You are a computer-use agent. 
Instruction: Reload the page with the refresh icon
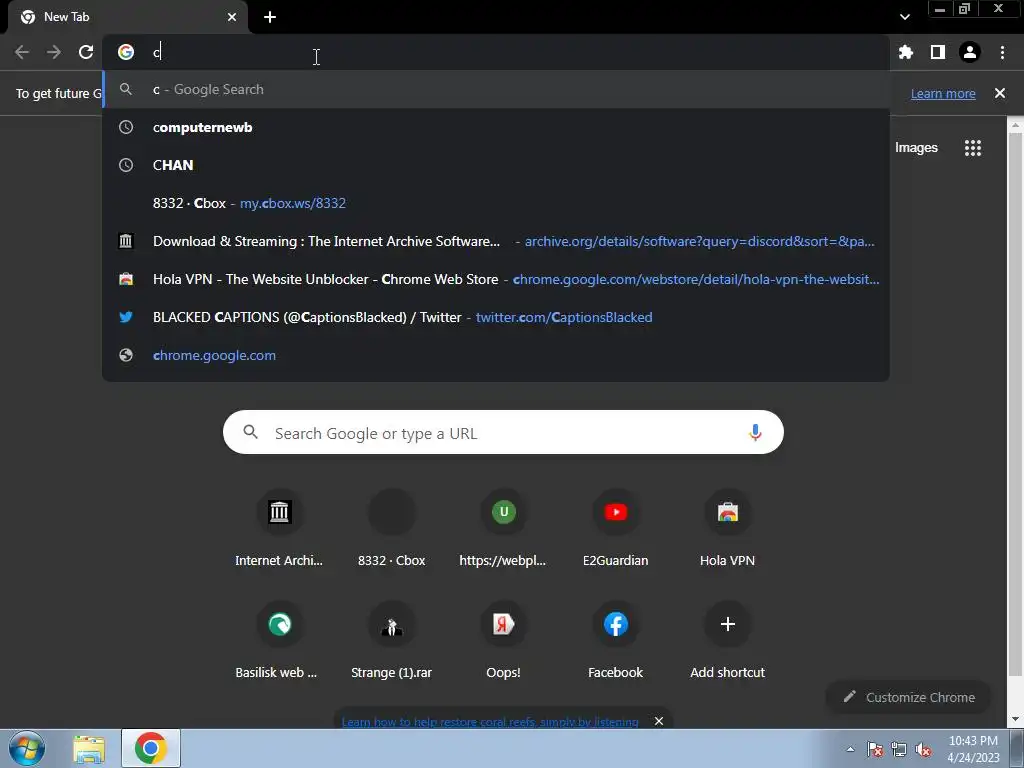(x=86, y=52)
